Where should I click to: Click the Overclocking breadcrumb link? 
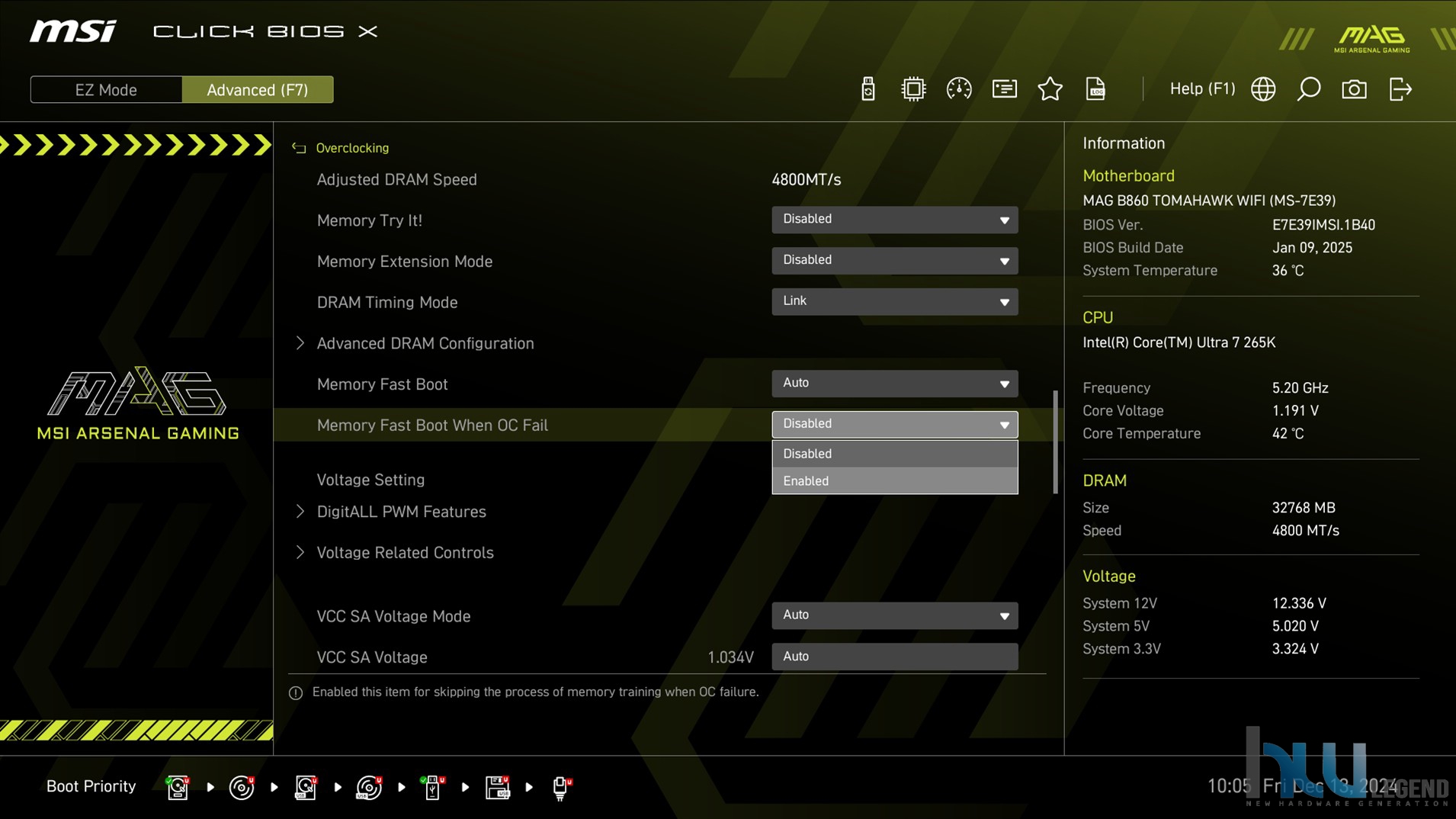(352, 148)
